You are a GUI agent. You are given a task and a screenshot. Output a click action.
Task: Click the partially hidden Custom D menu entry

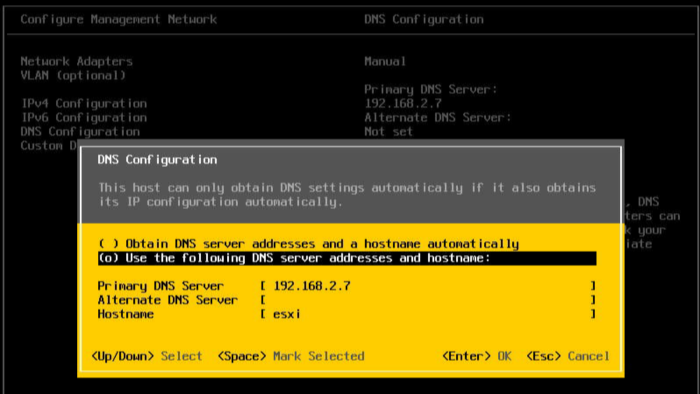[x=49, y=145]
